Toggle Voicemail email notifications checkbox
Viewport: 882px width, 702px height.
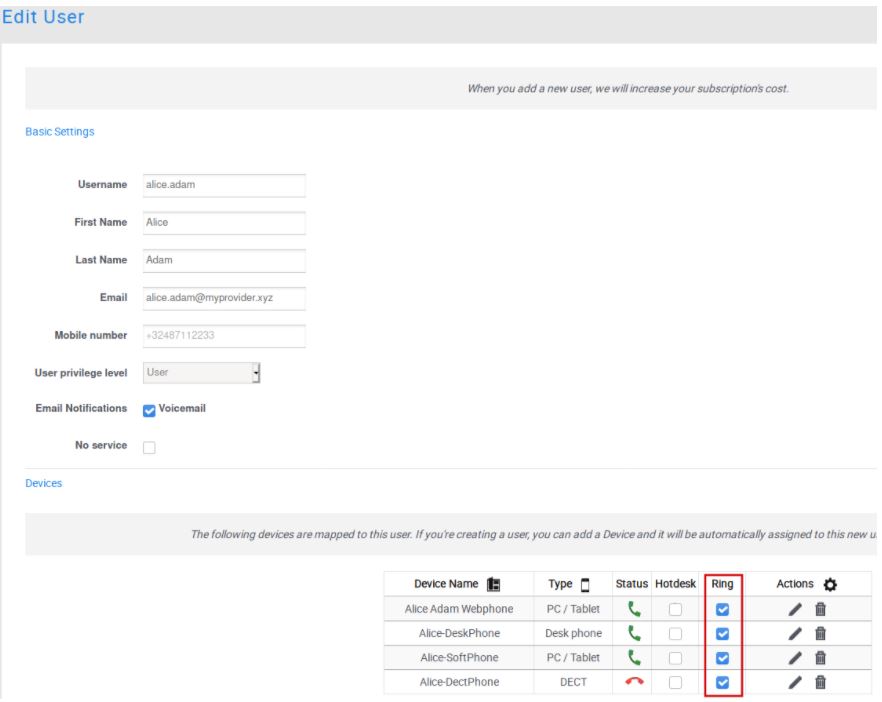pos(149,410)
